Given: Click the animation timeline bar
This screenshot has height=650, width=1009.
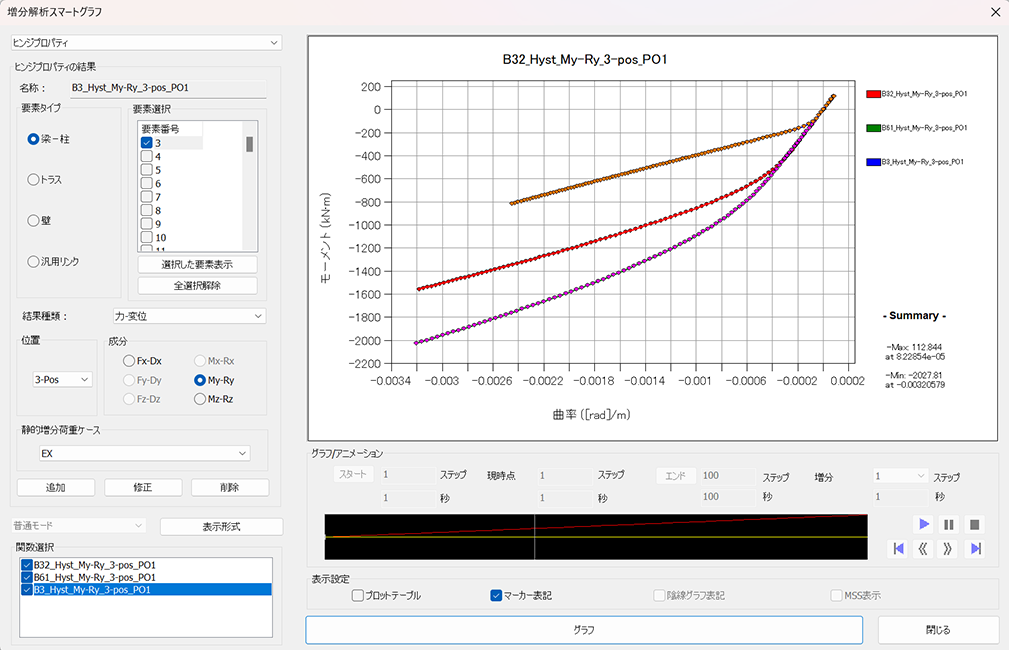Looking at the screenshot, I should [595, 537].
